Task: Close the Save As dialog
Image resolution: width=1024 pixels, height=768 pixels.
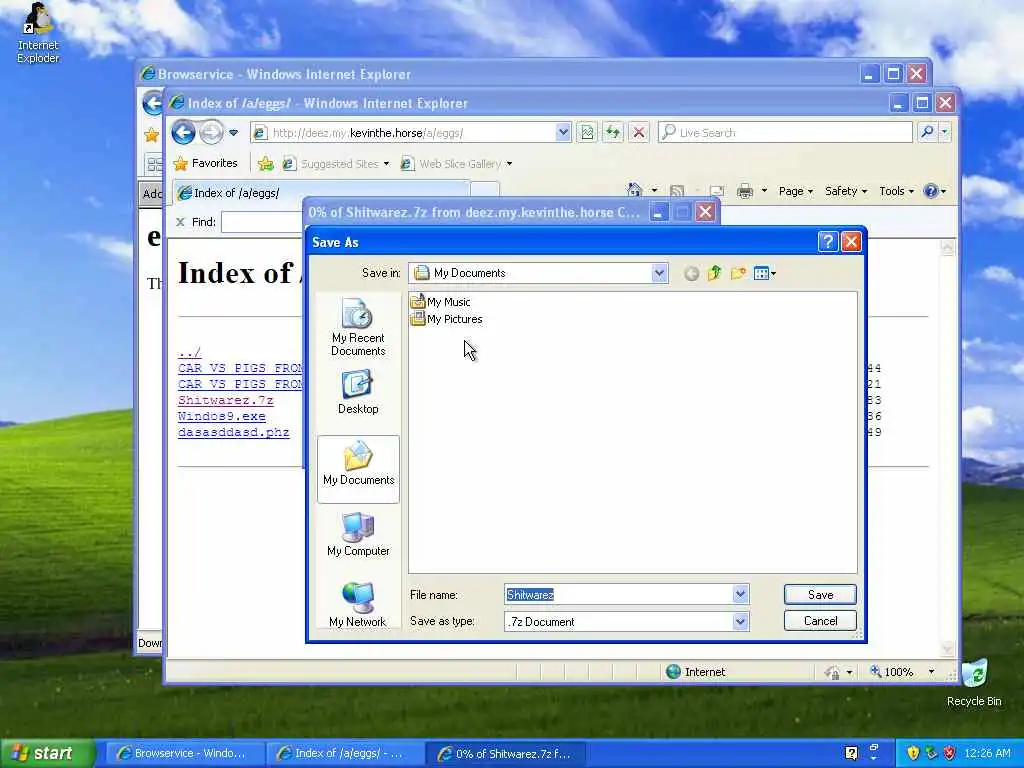Action: coord(851,242)
